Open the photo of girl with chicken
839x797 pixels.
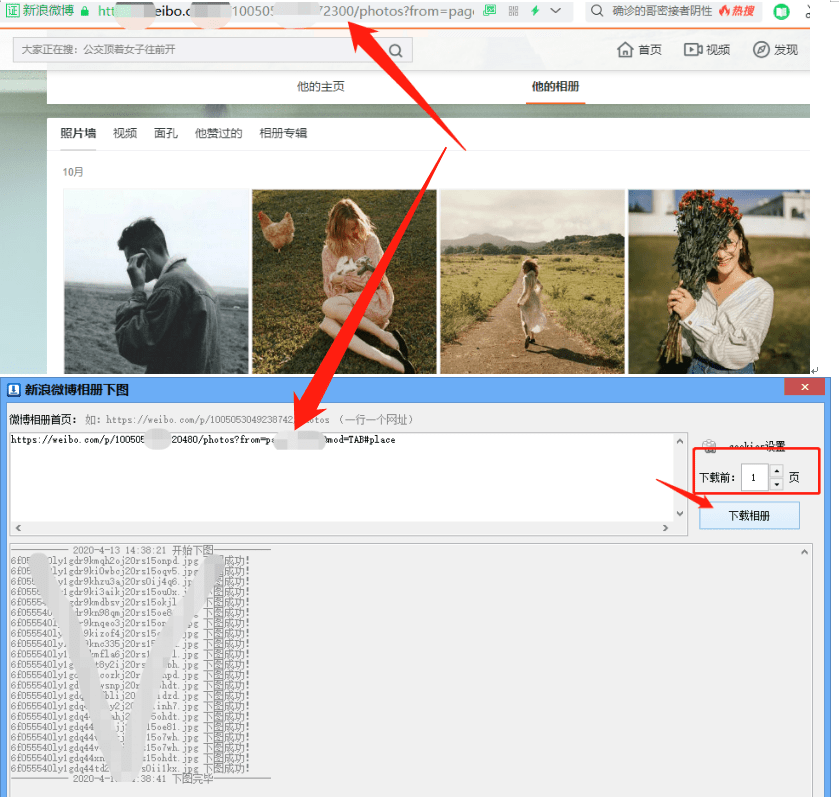coord(344,281)
